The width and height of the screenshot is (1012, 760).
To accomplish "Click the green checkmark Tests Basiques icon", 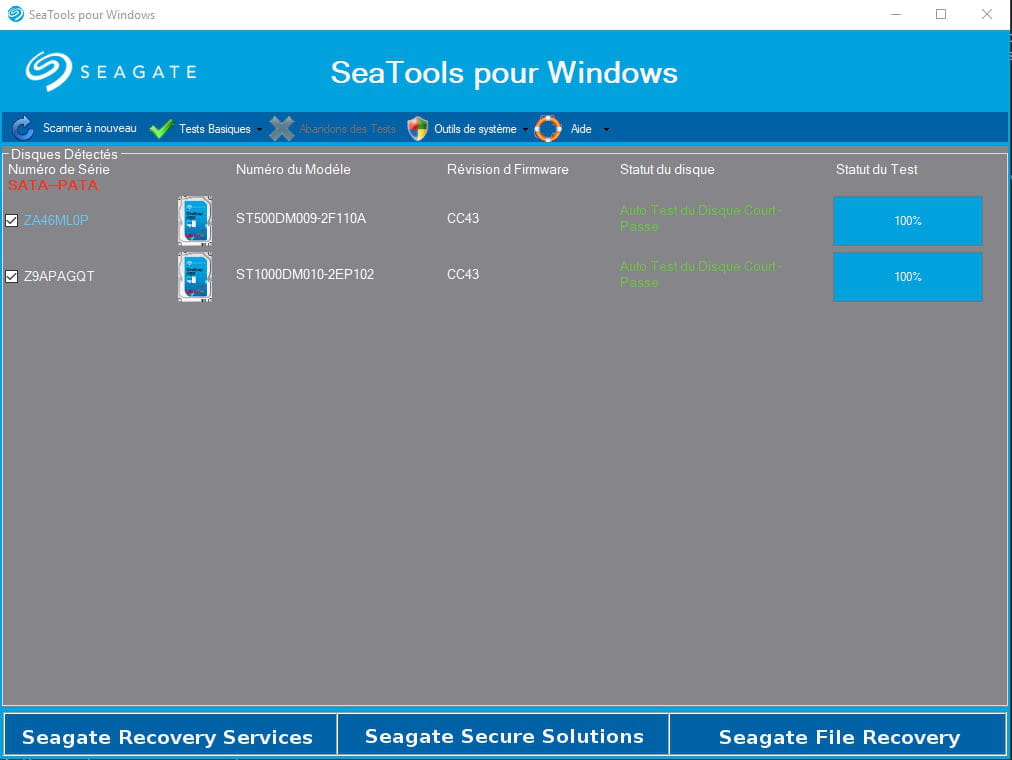I will coord(161,129).
